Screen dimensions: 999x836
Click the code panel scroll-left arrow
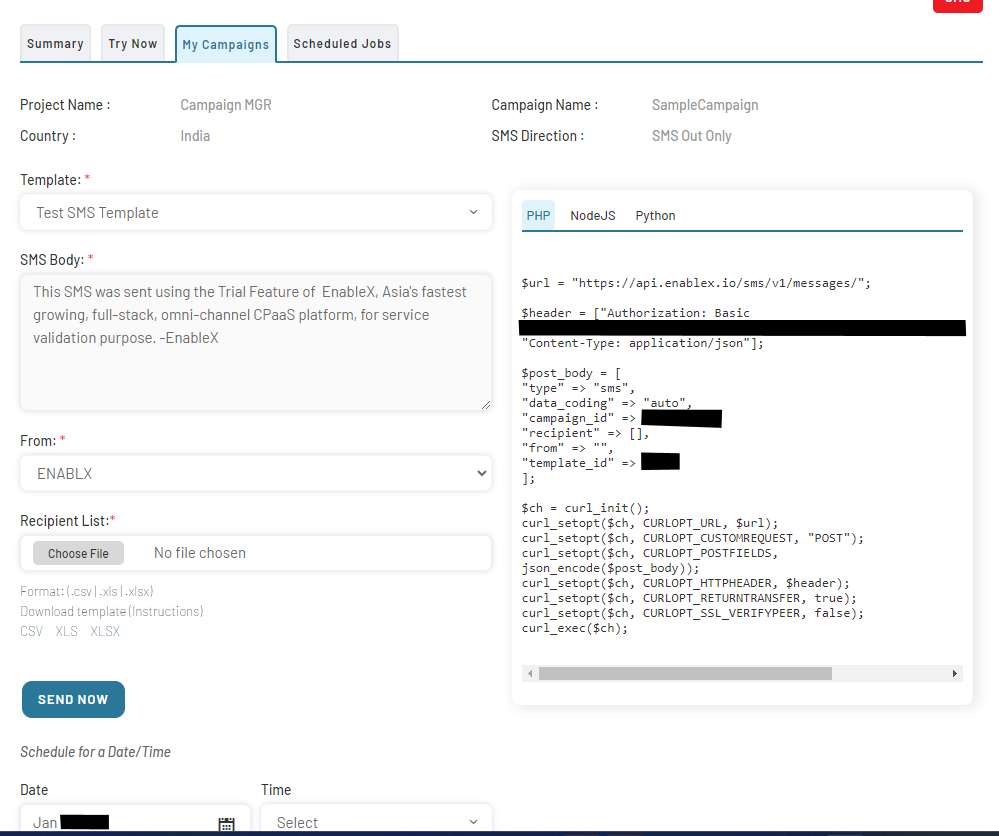pos(529,674)
